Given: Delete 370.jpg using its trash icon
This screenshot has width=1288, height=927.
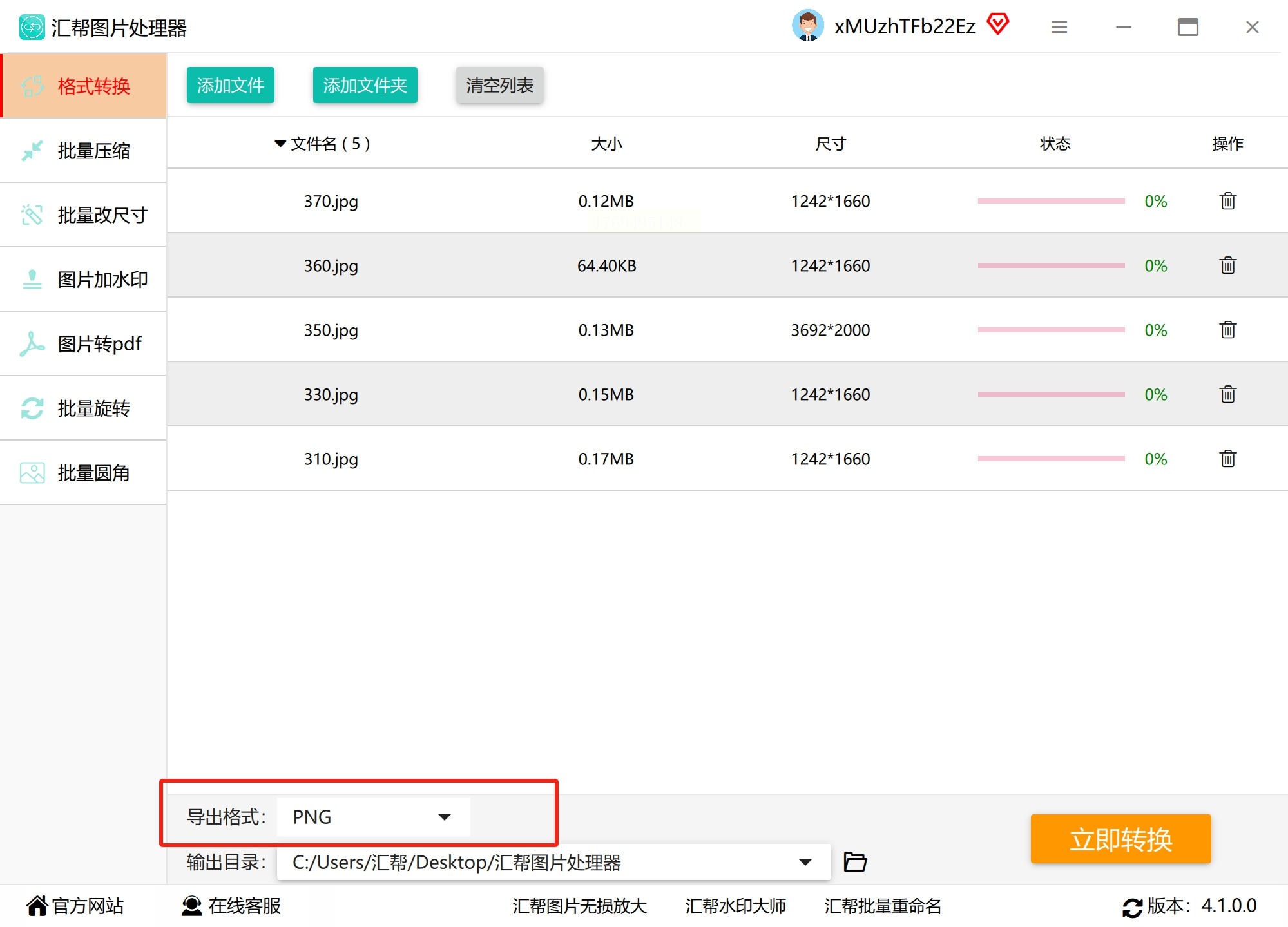Looking at the screenshot, I should 1227,201.
